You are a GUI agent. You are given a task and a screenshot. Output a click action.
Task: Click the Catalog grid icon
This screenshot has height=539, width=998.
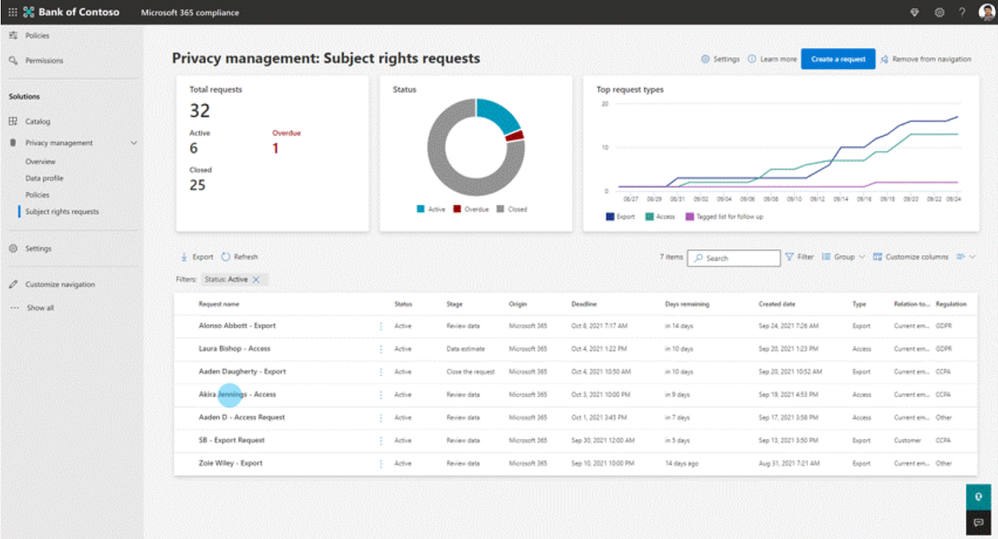pos(13,121)
